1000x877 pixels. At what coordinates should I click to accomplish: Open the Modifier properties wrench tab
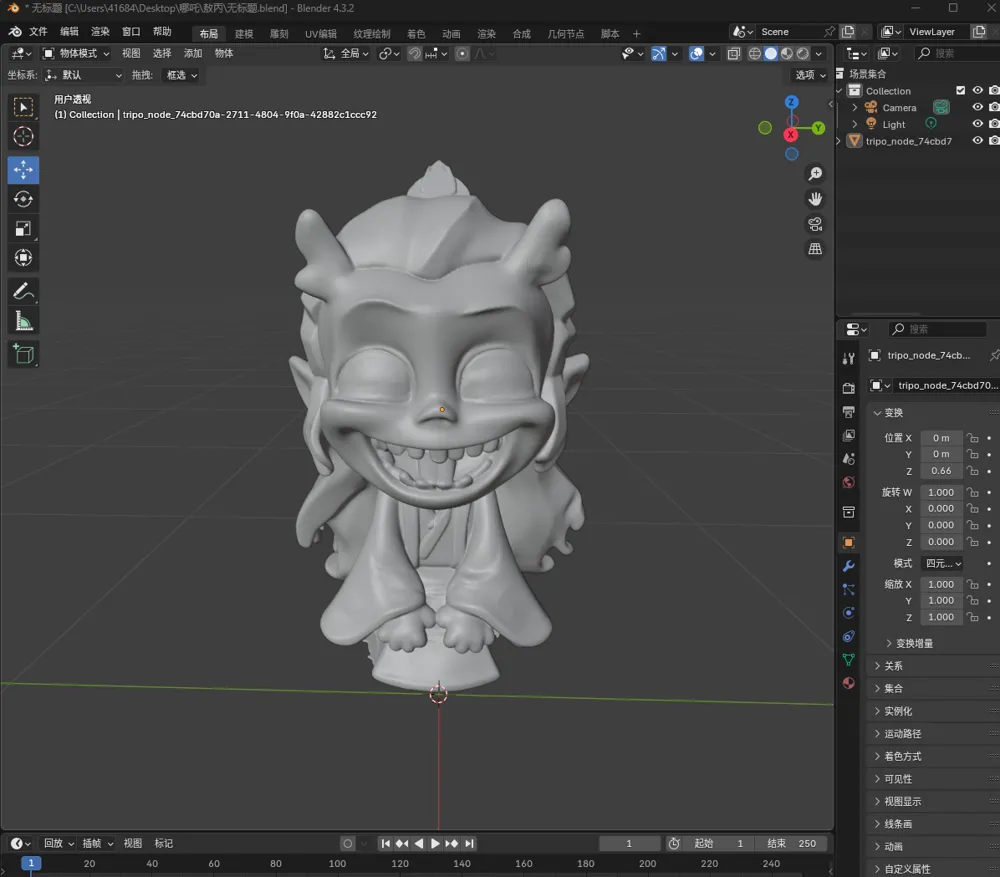click(848, 566)
